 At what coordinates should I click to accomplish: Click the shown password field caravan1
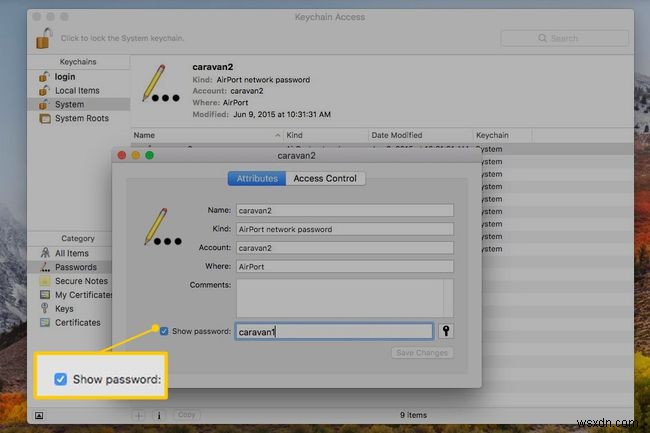[x=335, y=331]
